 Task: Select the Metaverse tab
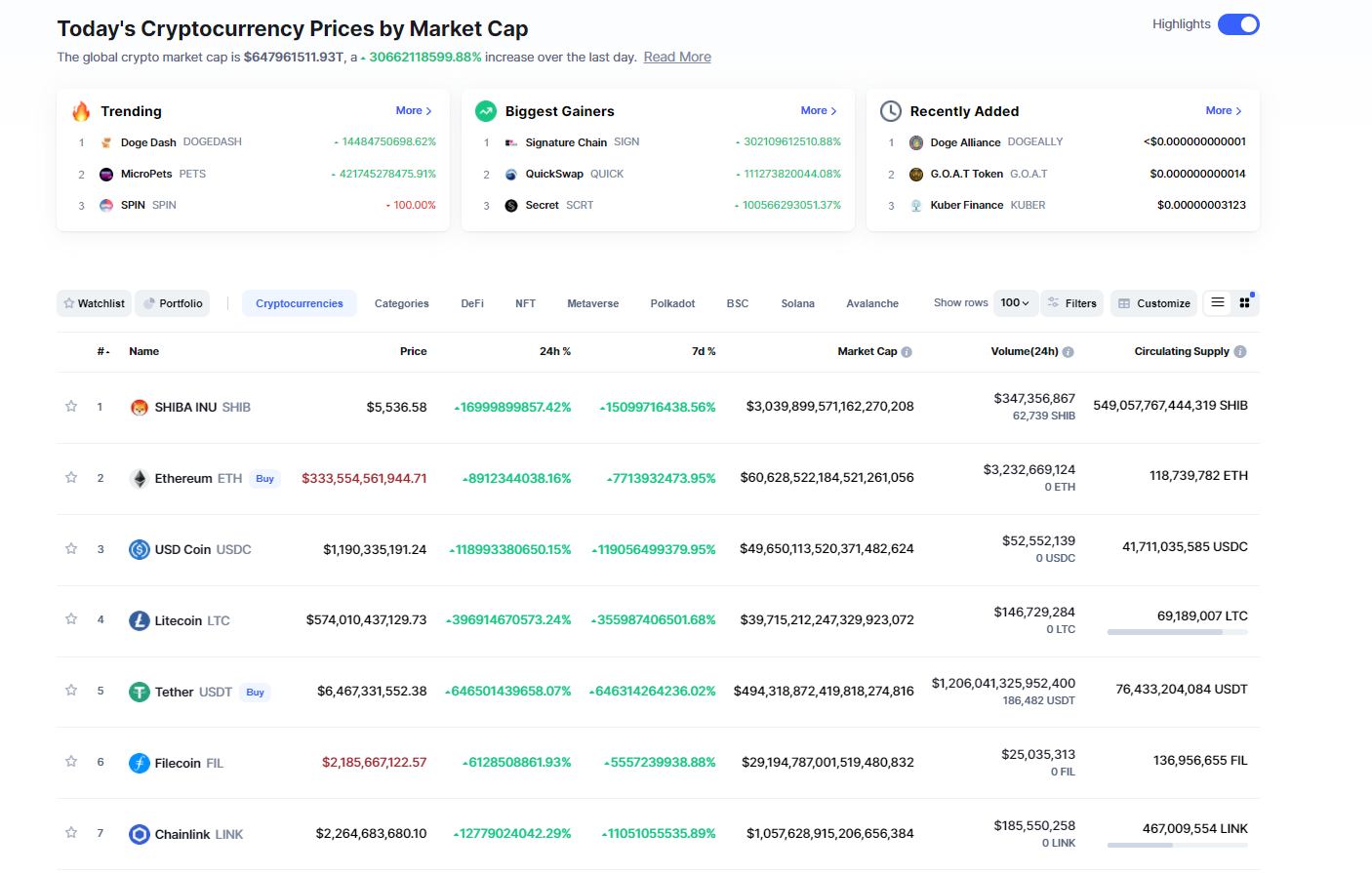point(593,303)
